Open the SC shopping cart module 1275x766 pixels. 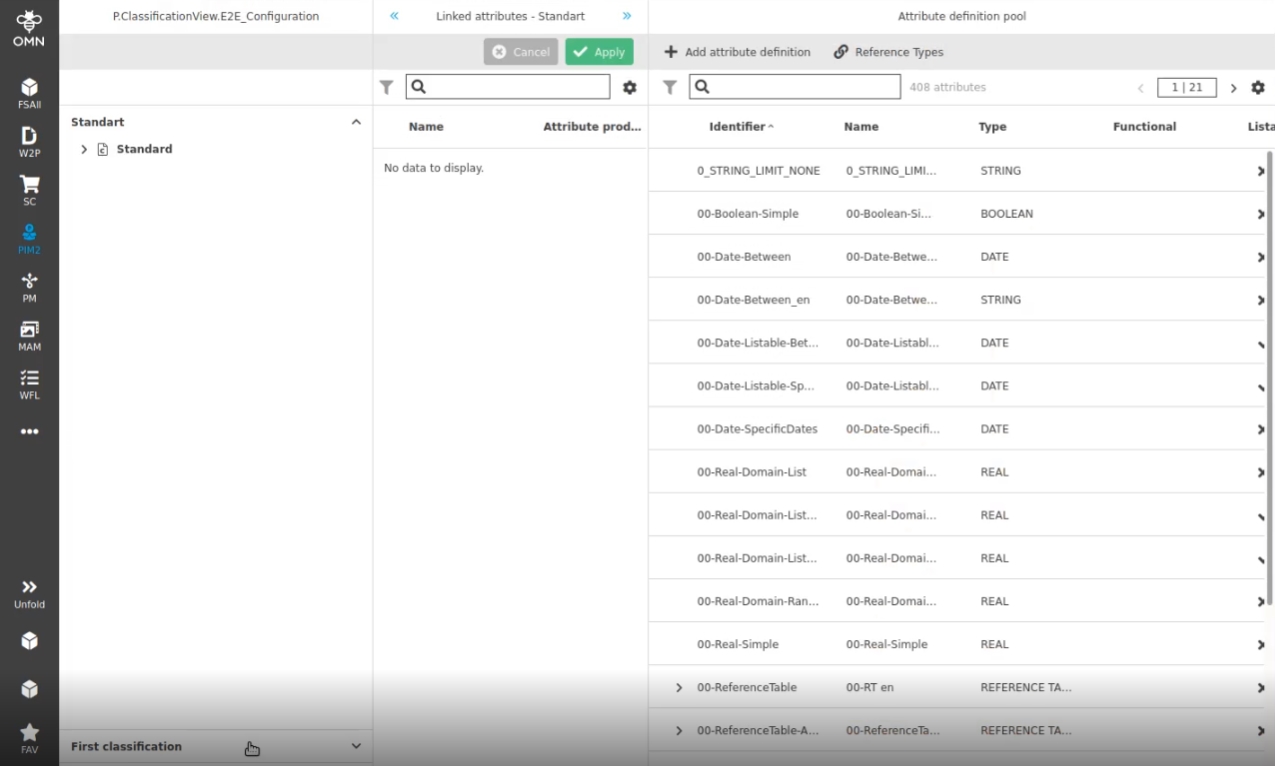(x=29, y=190)
